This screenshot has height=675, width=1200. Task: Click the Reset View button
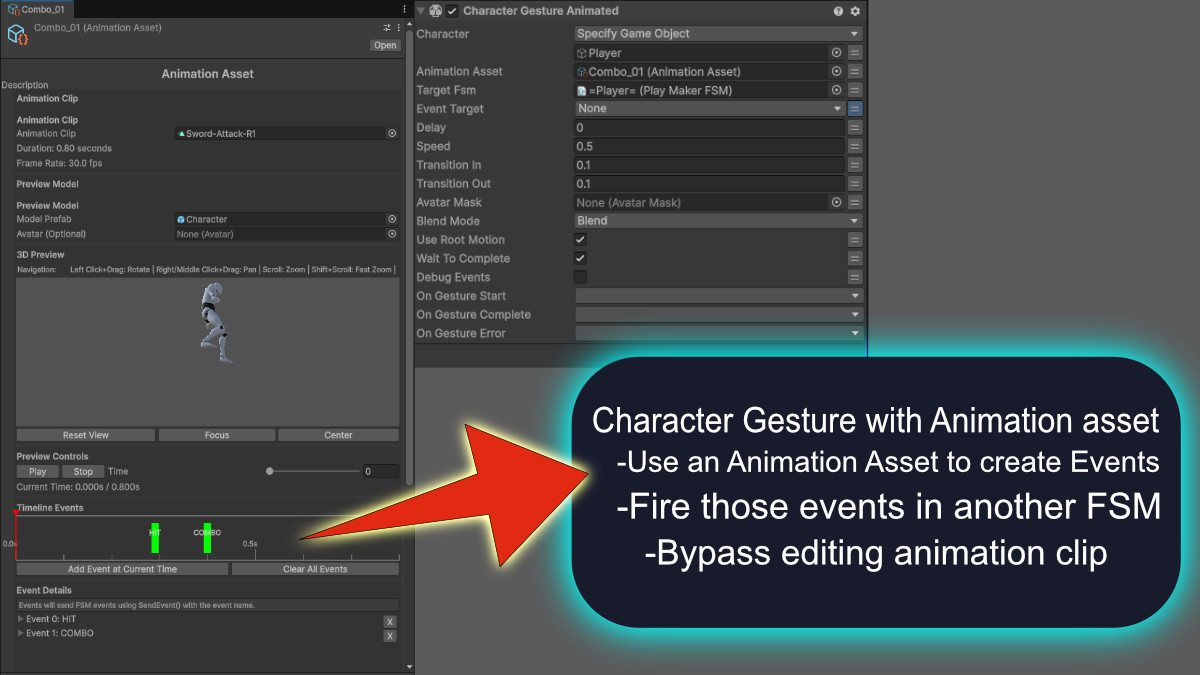[x=86, y=435]
